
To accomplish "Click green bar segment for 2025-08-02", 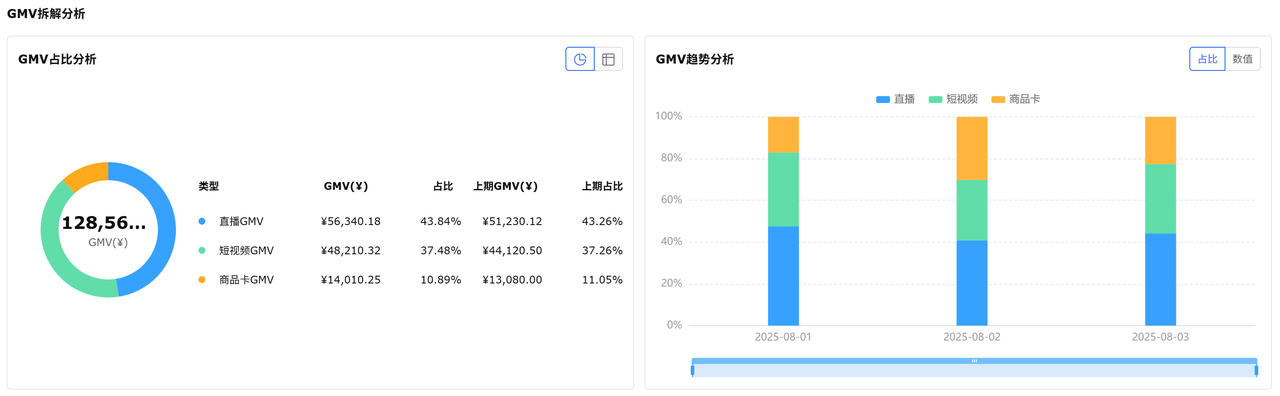I will [972, 209].
